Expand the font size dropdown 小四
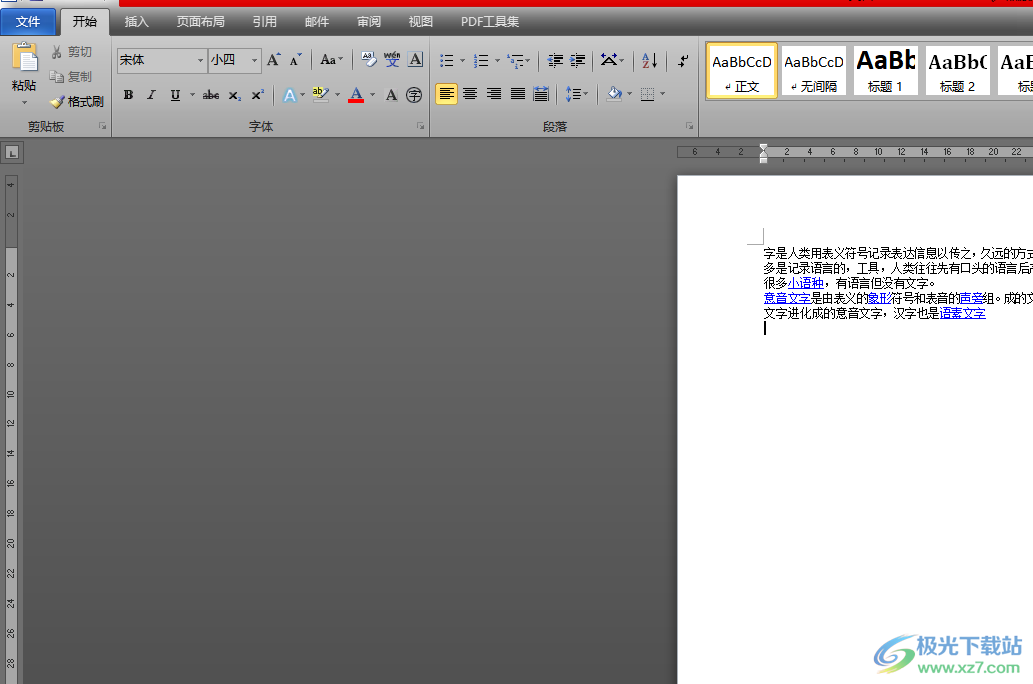This screenshot has height=684, width=1033. pos(254,61)
